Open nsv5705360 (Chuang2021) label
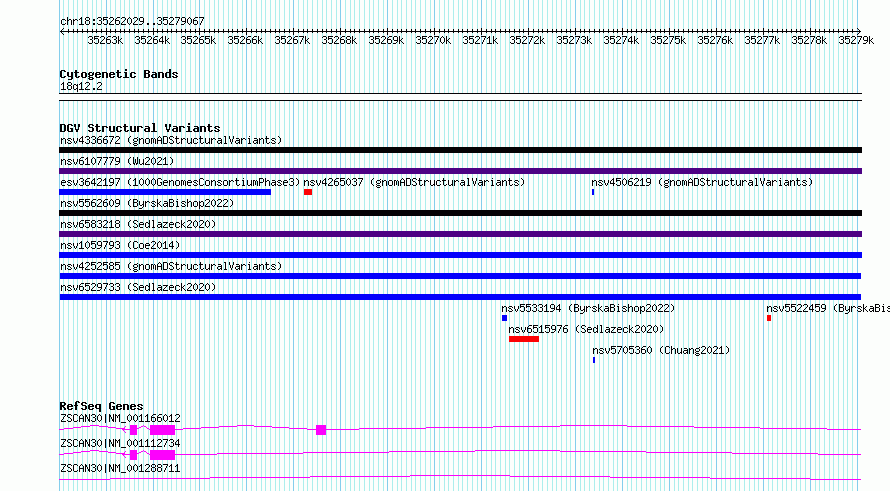 [x=661, y=350]
